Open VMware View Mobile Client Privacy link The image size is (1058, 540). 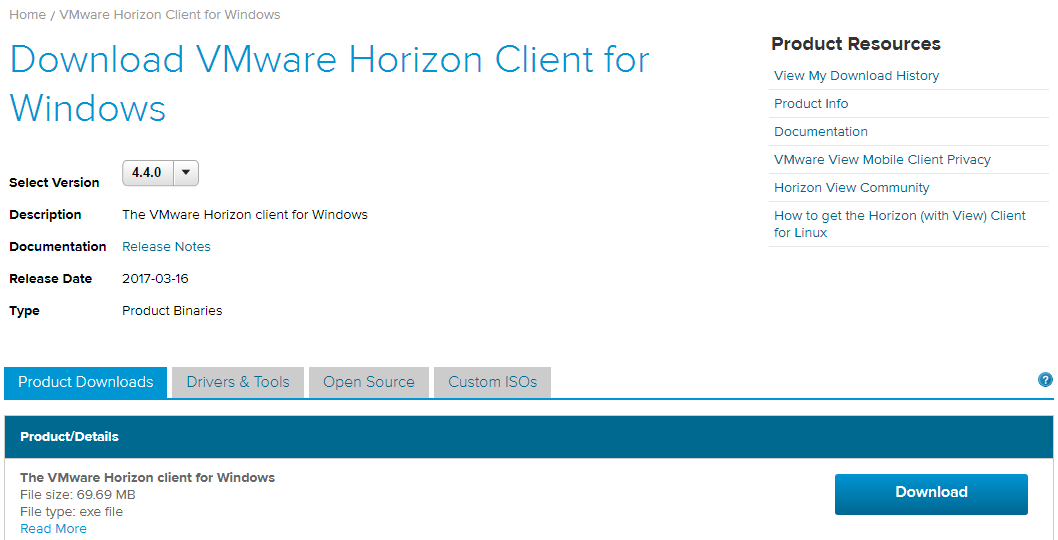[882, 160]
